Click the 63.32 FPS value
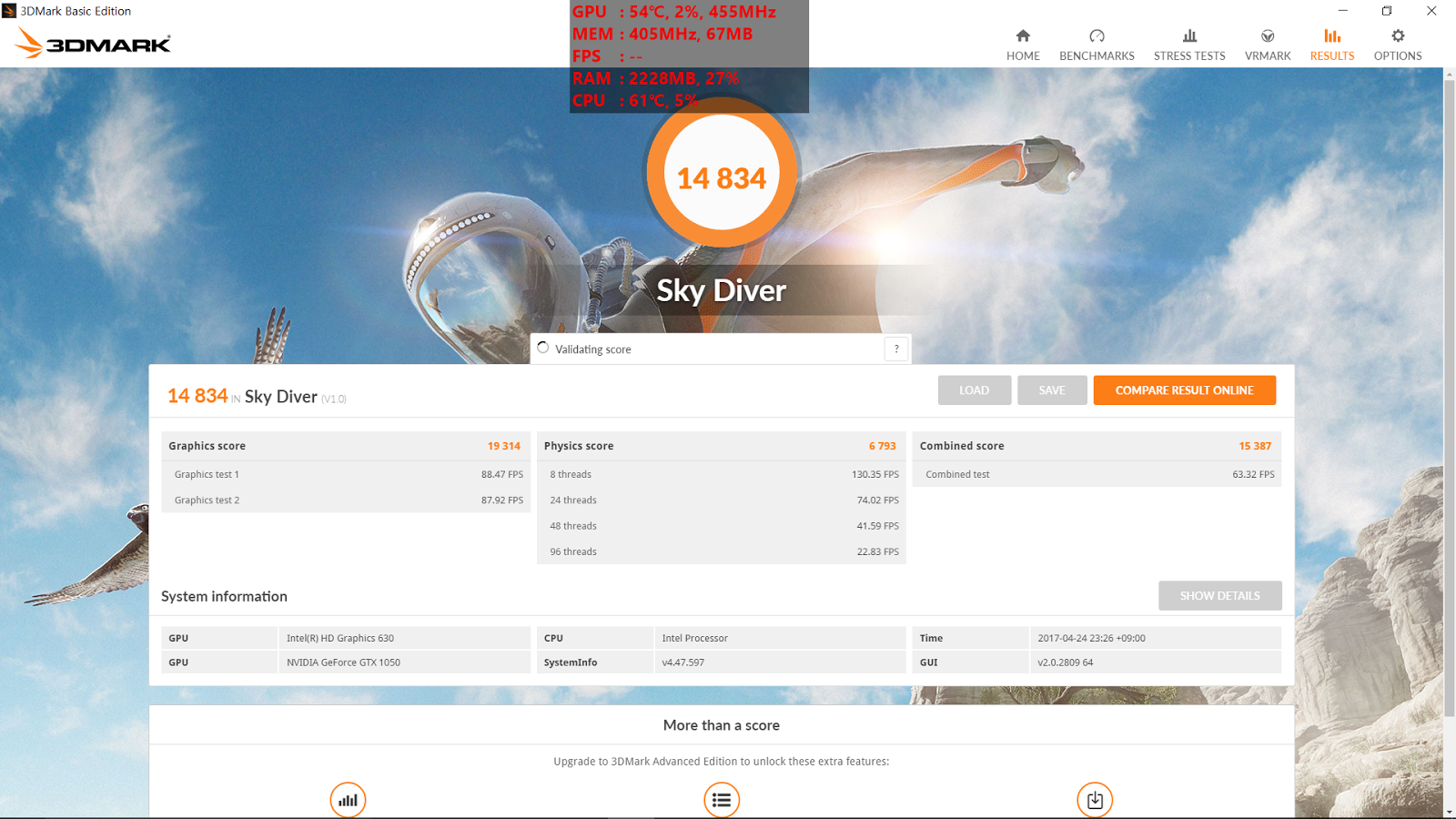Screen dimensions: 1456x819 click(1253, 474)
